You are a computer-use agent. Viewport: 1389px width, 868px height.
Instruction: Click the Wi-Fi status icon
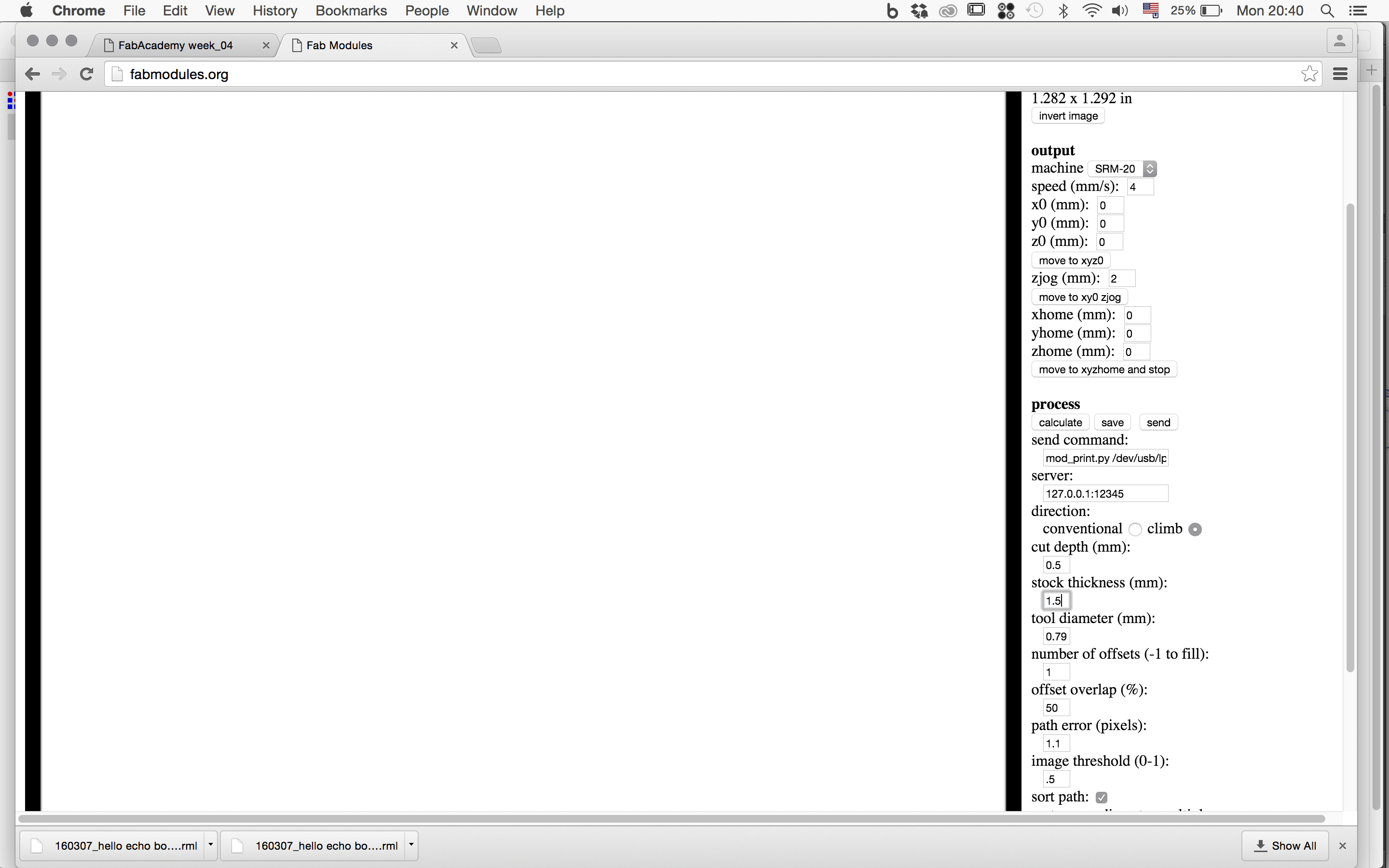[x=1091, y=11]
